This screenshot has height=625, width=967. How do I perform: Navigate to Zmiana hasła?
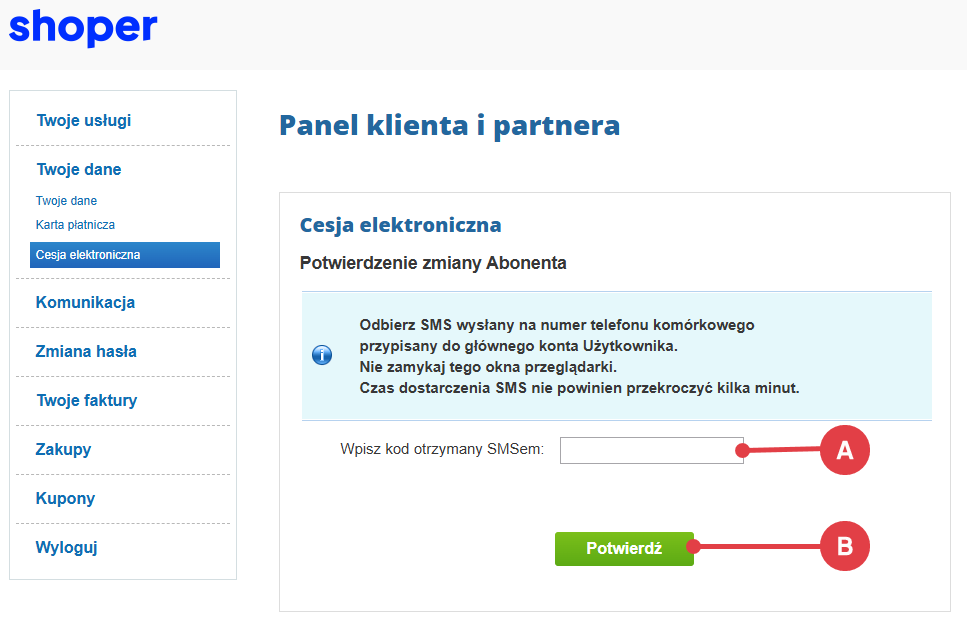[x=86, y=352]
